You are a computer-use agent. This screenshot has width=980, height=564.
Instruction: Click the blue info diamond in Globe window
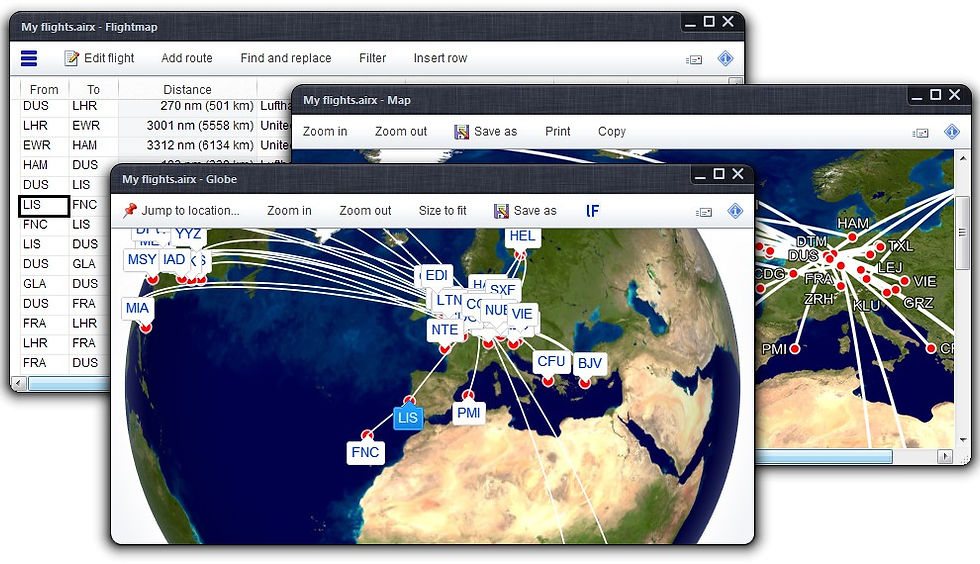coord(735,211)
